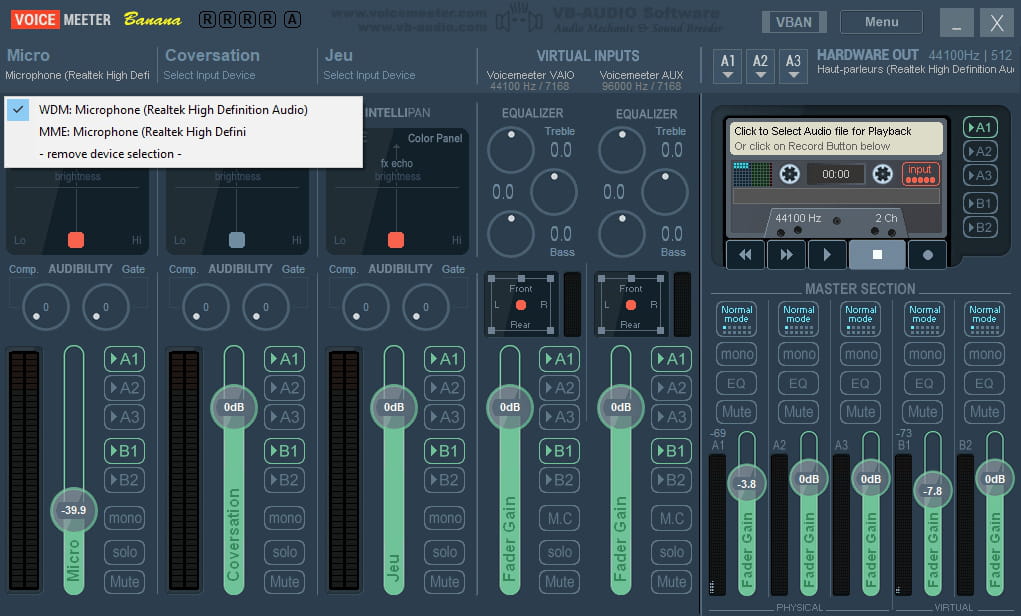Toggle A1 routing on the Micro strip
This screenshot has height=616, width=1021.
[124, 359]
